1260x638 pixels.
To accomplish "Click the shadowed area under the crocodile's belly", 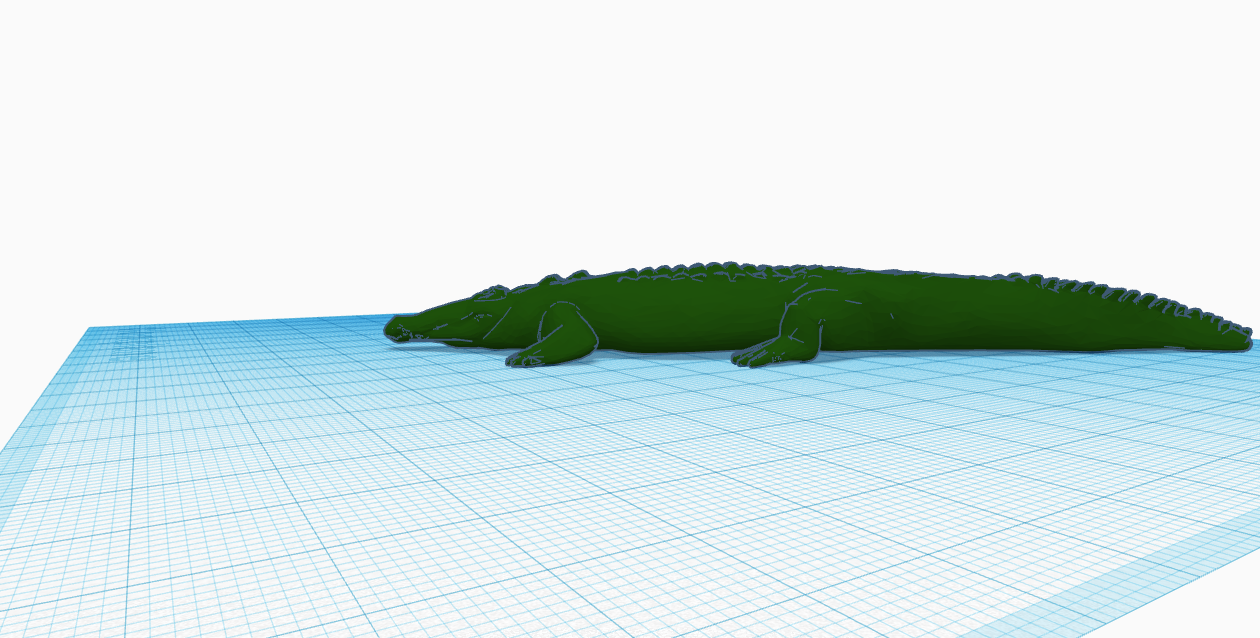I will 650,350.
